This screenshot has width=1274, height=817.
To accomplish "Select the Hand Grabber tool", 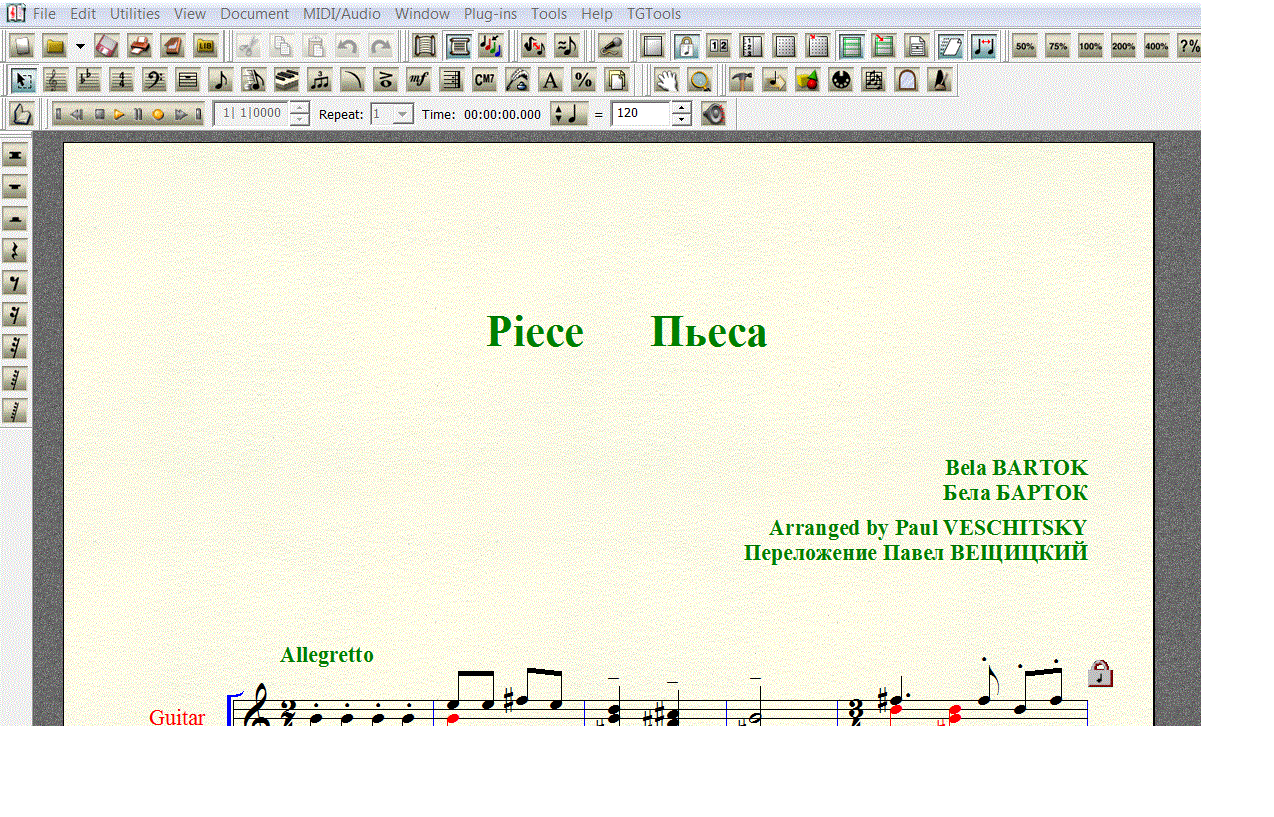I will click(667, 81).
